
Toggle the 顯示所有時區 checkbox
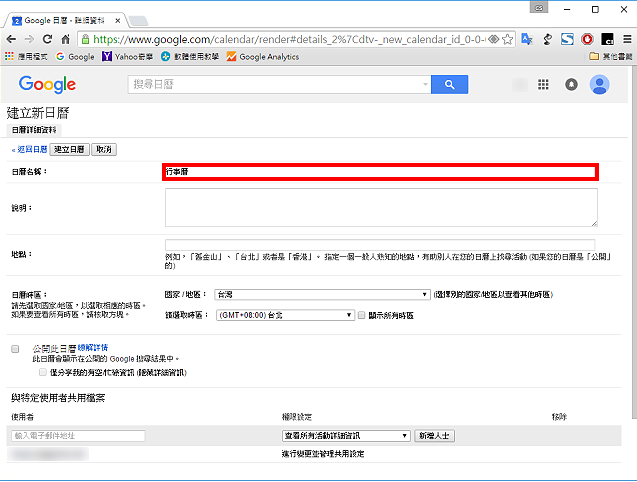click(x=361, y=315)
